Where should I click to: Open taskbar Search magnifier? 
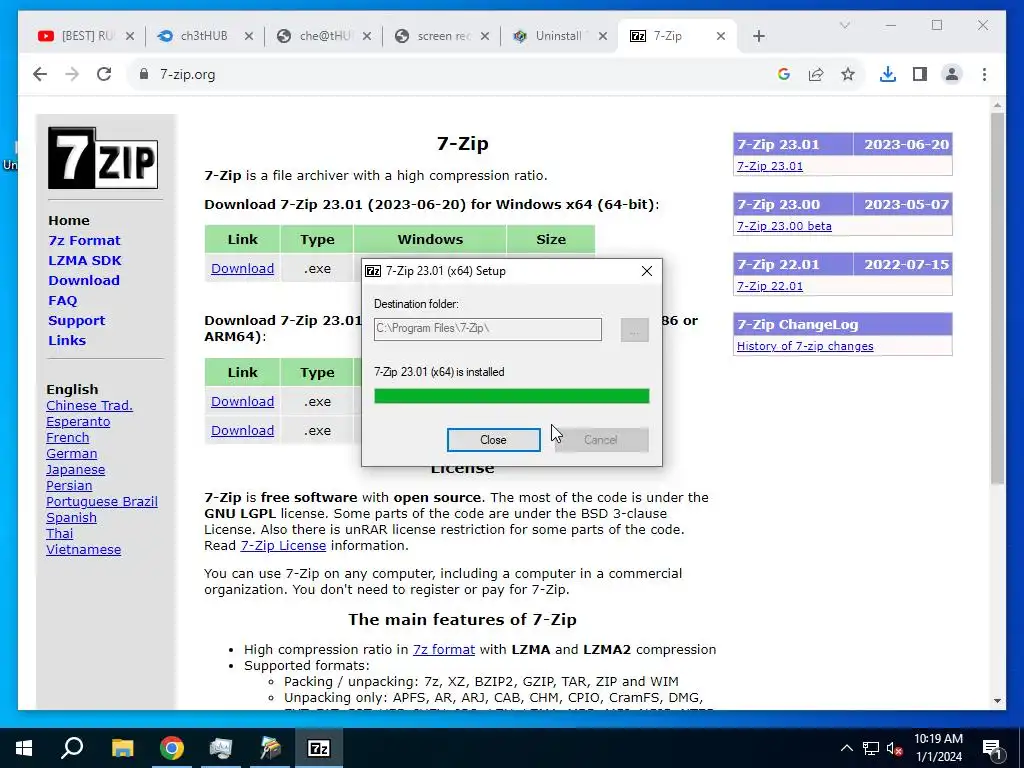(x=72, y=748)
